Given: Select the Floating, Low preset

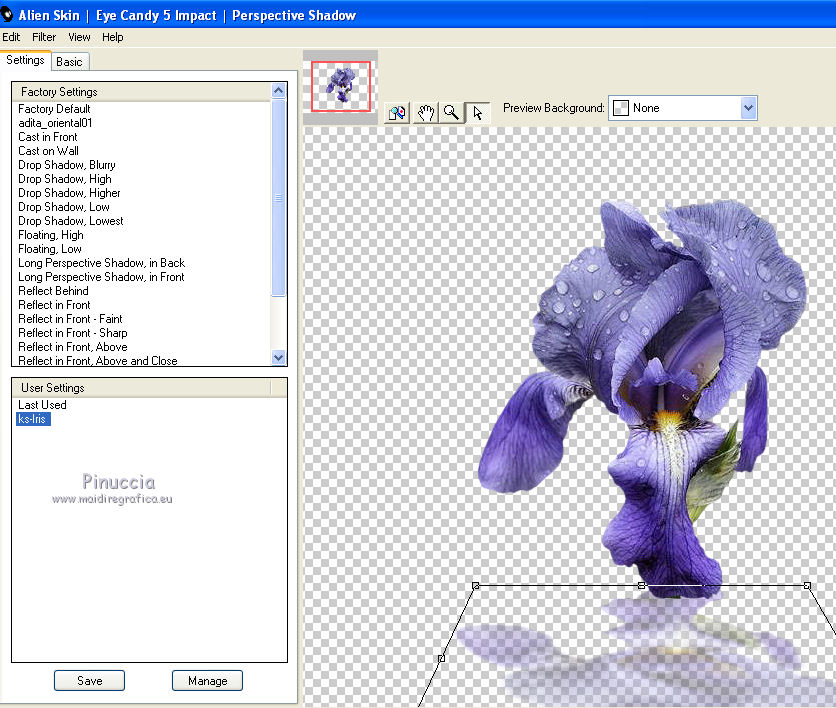Looking at the screenshot, I should (50, 249).
